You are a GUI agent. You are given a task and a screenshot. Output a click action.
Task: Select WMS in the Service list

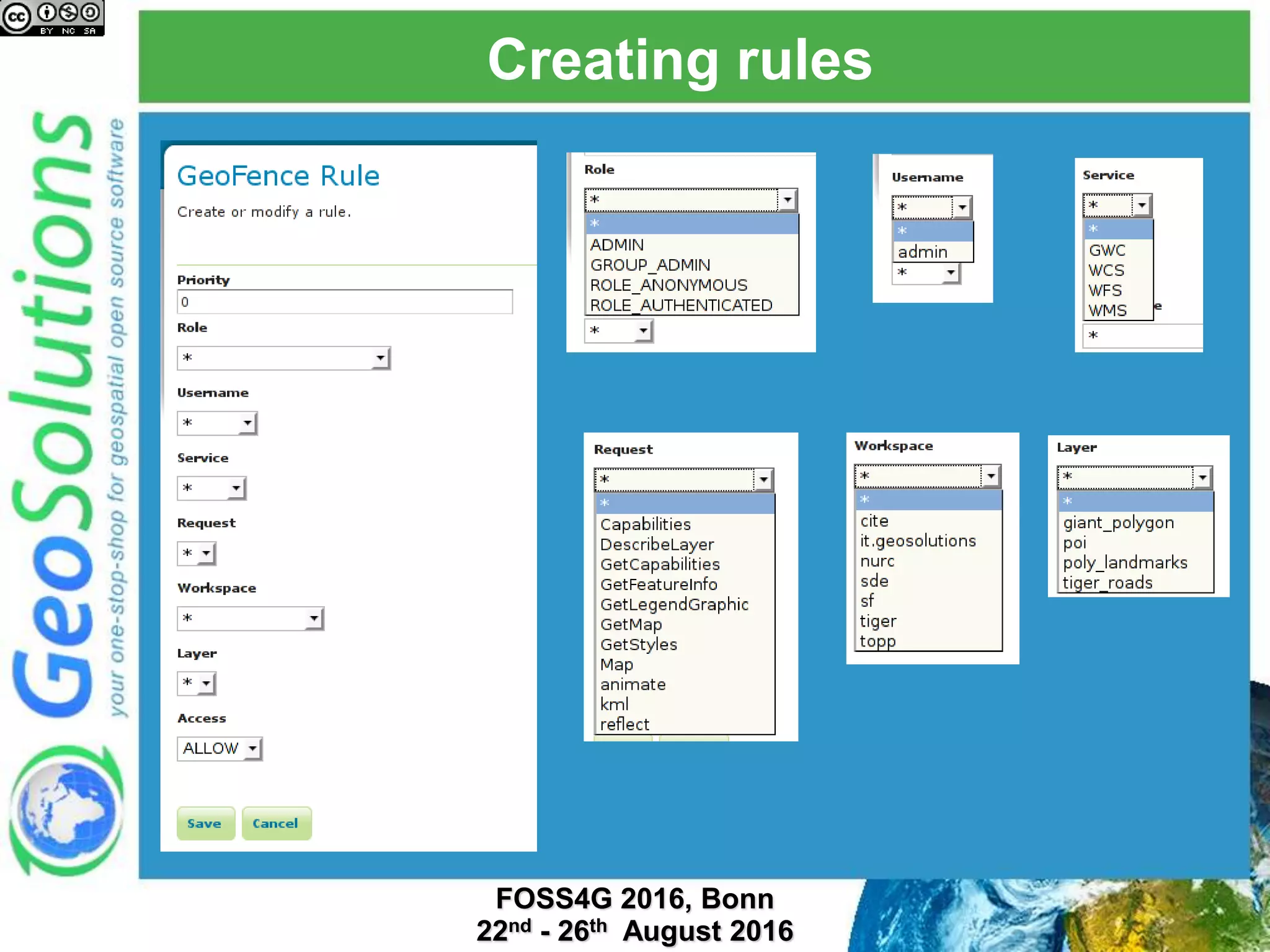(x=1118, y=310)
